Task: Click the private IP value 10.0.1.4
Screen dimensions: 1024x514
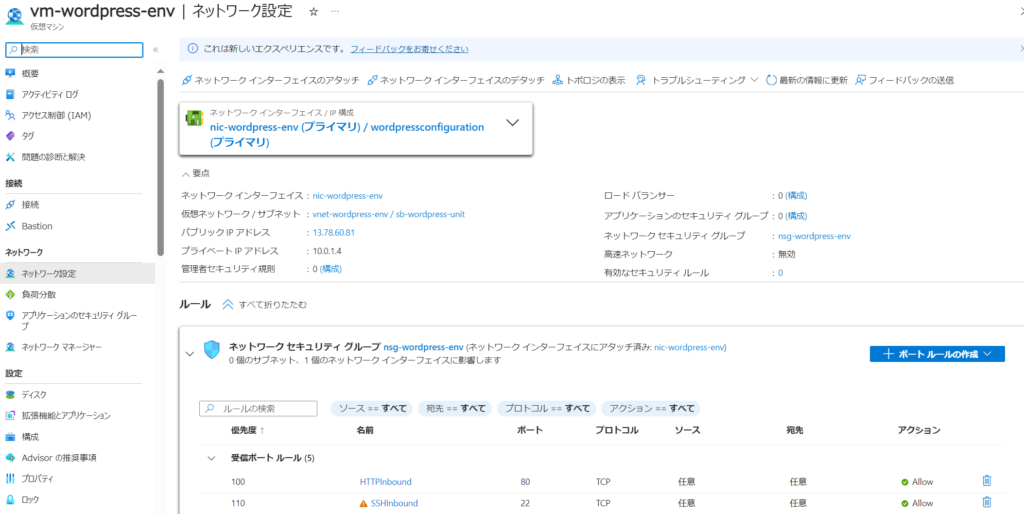Action: pyautogui.click(x=328, y=251)
